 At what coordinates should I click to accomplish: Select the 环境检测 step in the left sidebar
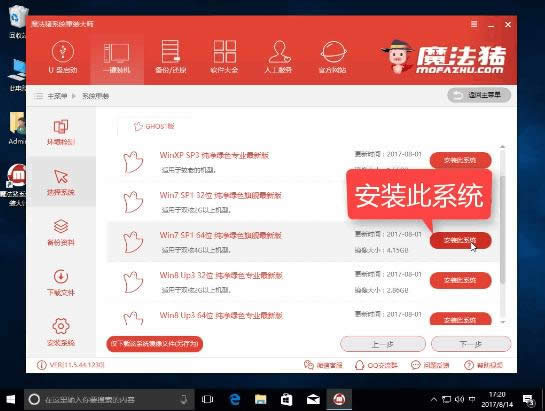[61, 132]
